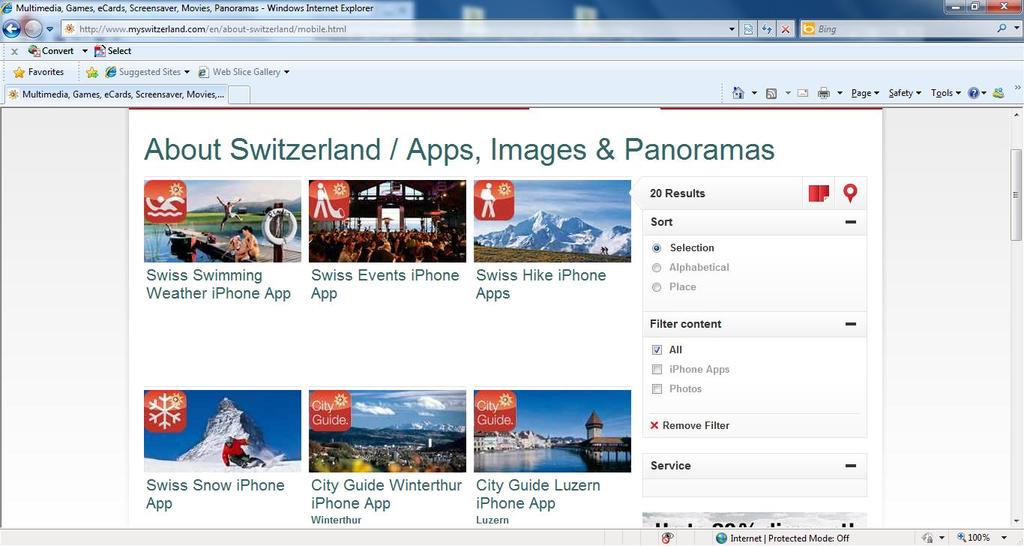Click the scrollbar down arrow
Screen dimensions: 1024x546
pyautogui.click(x=1016, y=521)
